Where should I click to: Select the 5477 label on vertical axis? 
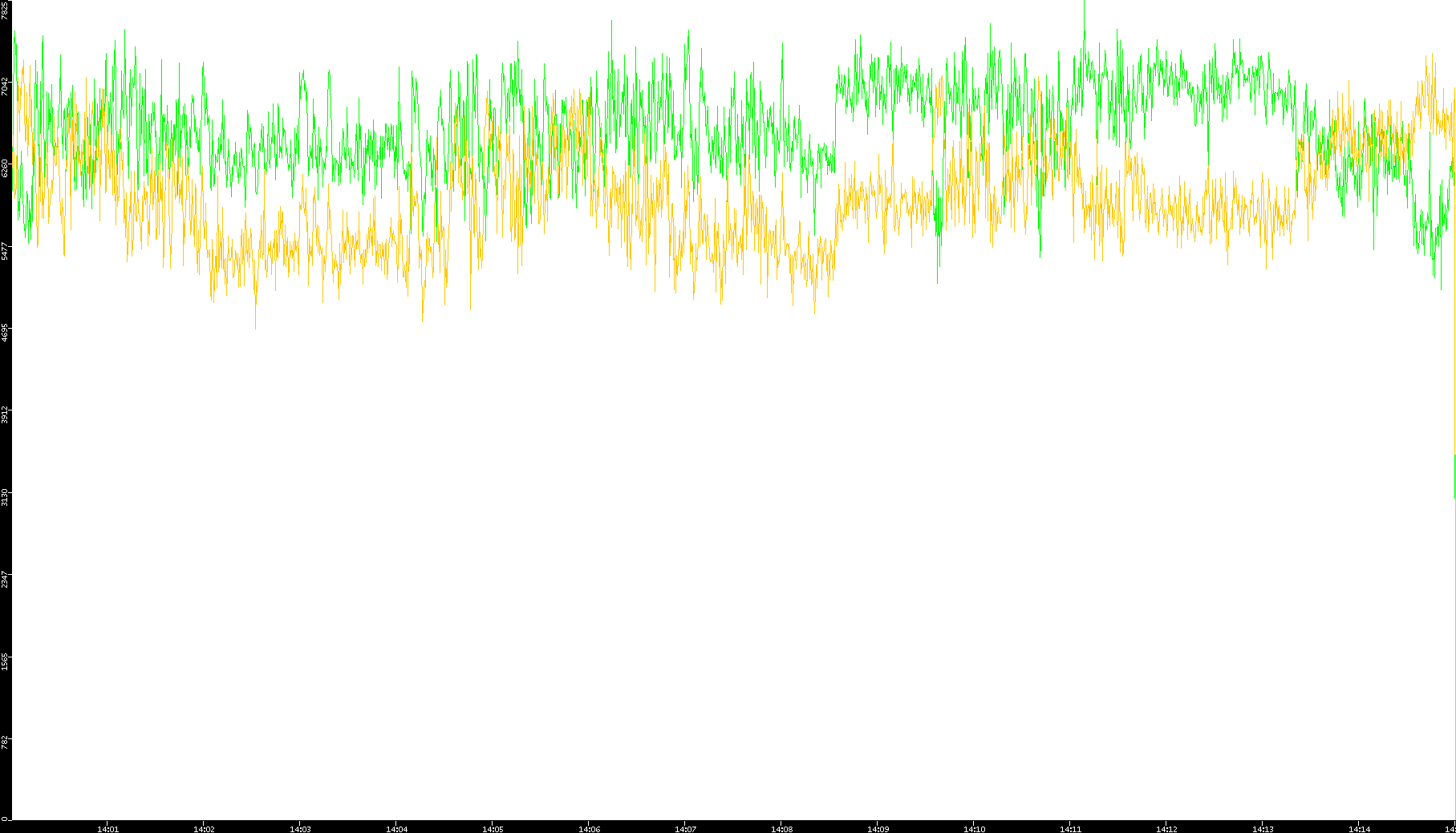pyautogui.click(x=6, y=251)
